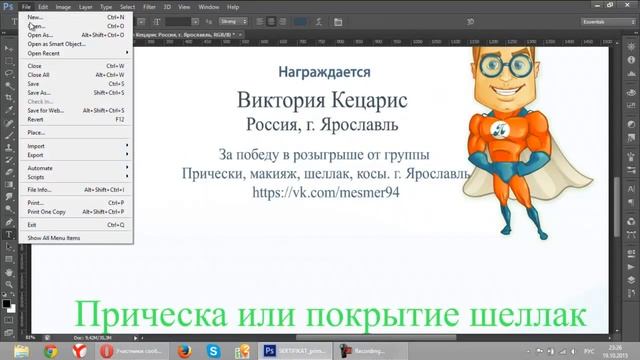Select the Pen tool
The image size is (640, 360).
pyautogui.click(x=9, y=222)
